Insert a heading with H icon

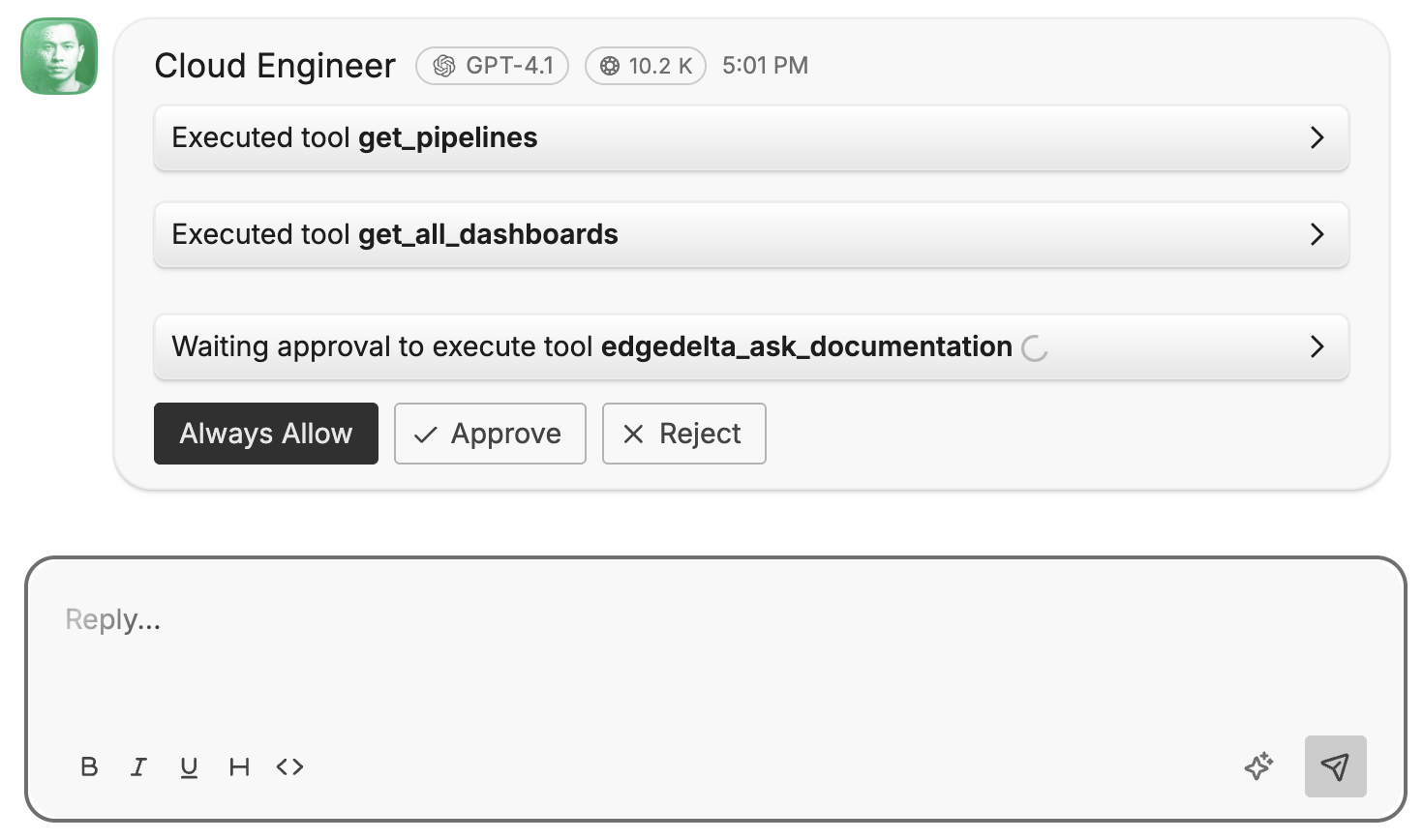(239, 767)
